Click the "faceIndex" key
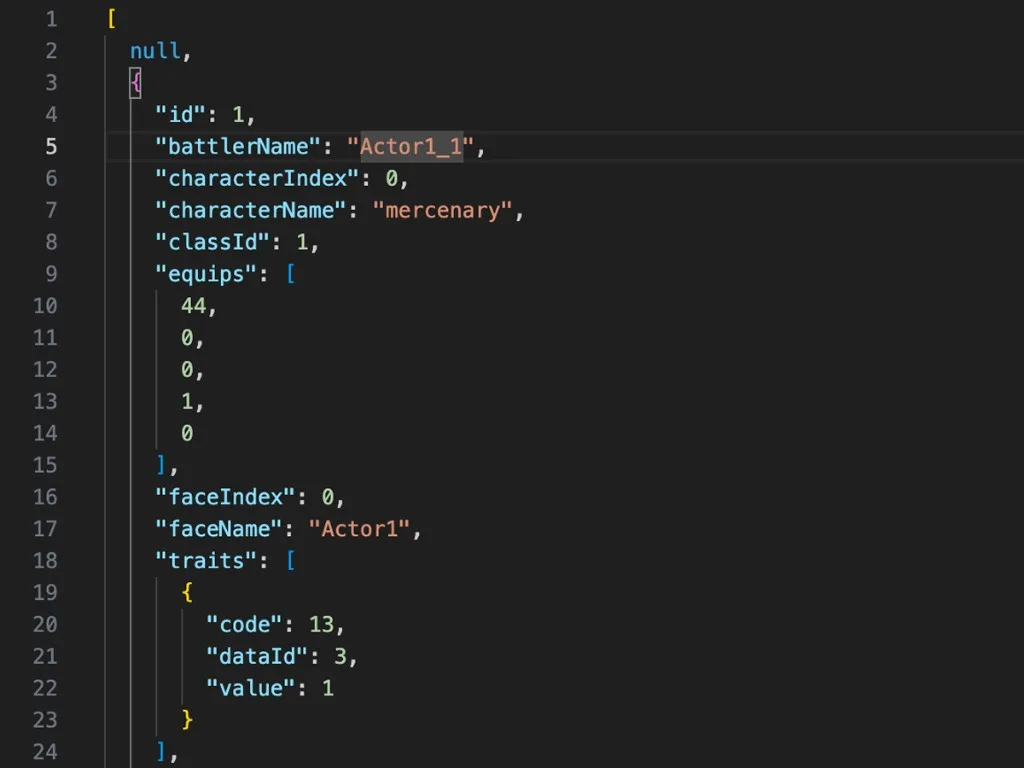The image size is (1024, 768). tap(225, 497)
